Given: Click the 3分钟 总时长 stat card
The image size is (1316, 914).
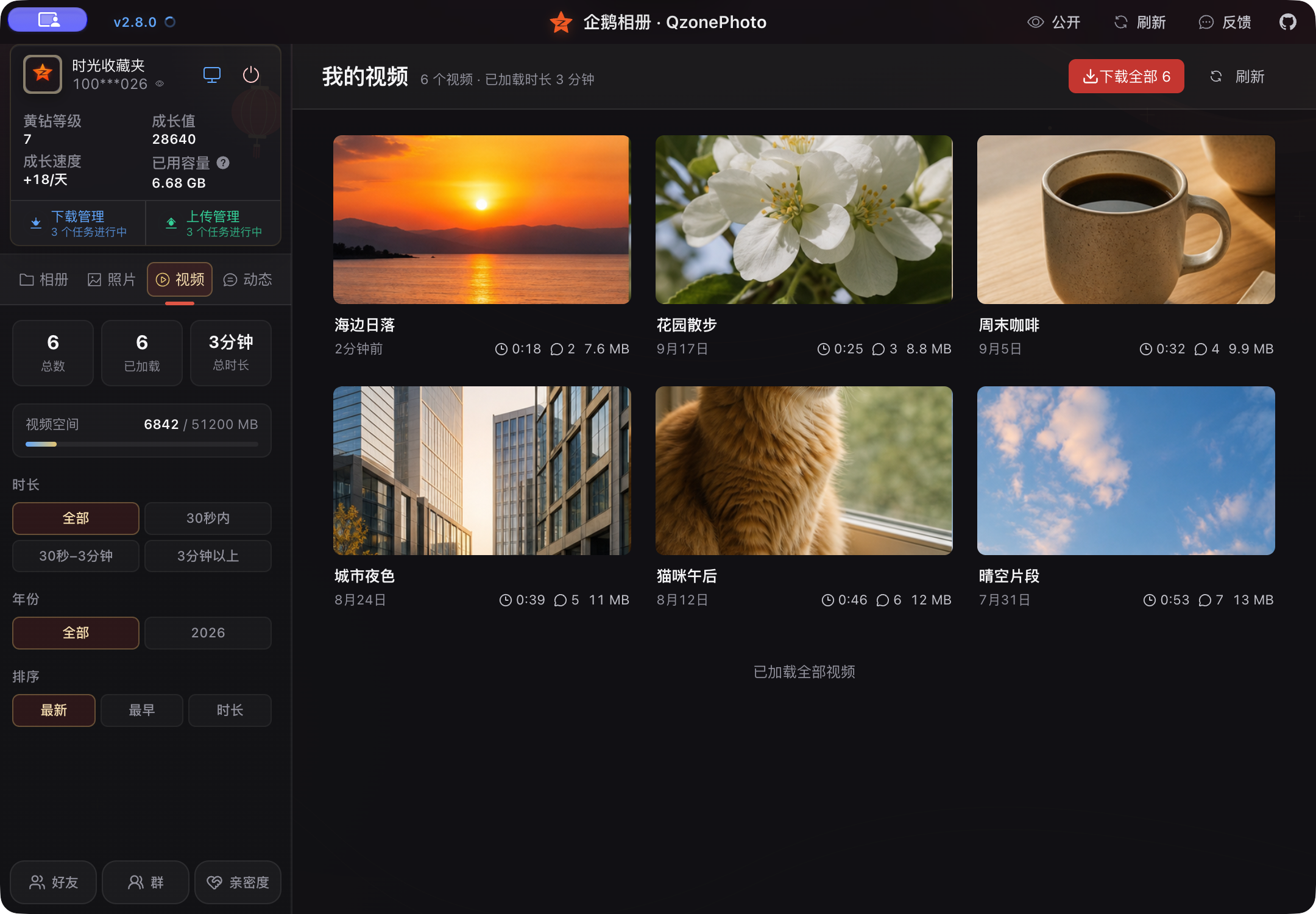Looking at the screenshot, I should (231, 353).
